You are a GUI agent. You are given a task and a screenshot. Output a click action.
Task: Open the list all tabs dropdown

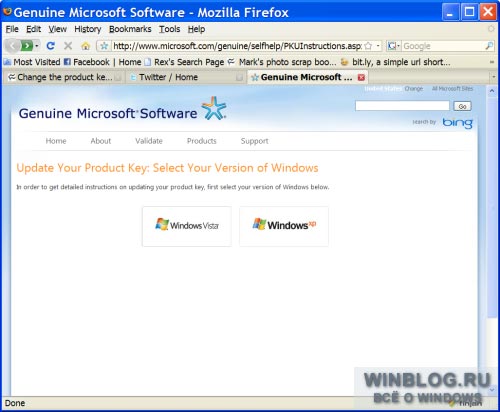click(x=494, y=77)
